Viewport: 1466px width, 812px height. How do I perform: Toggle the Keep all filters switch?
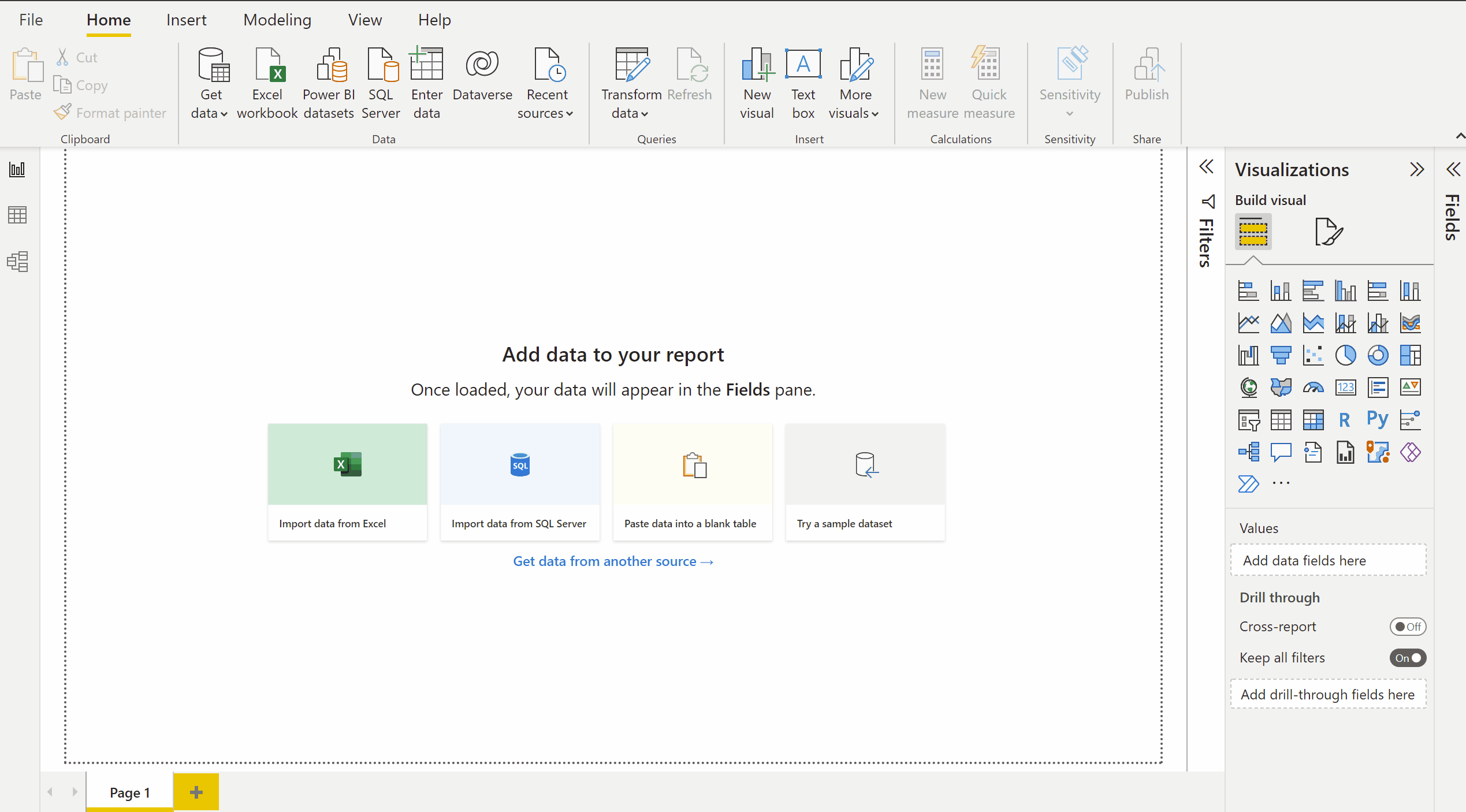[1408, 658]
